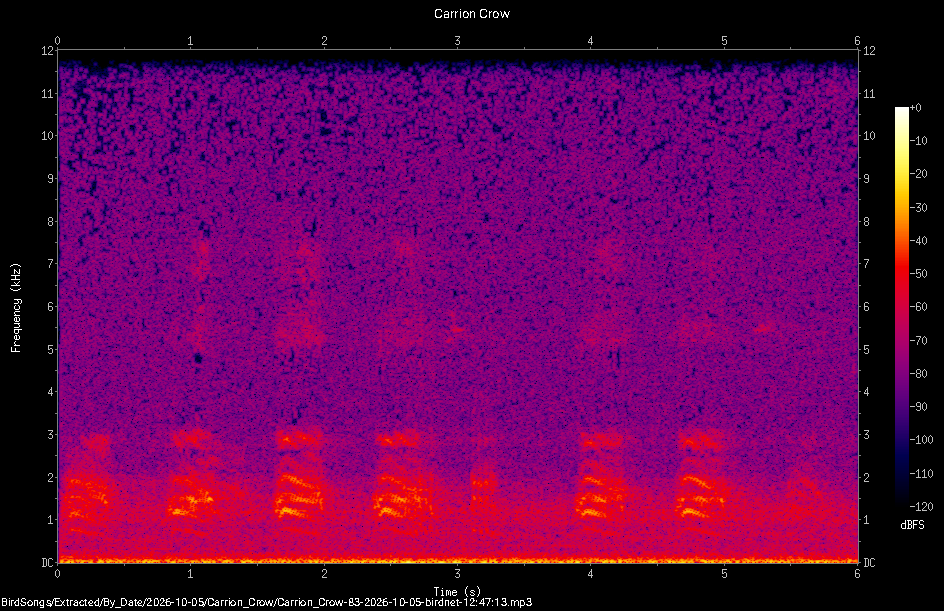This screenshot has width=944, height=611.
Task: Click the '-120' colorbar value
Action: coord(921,507)
